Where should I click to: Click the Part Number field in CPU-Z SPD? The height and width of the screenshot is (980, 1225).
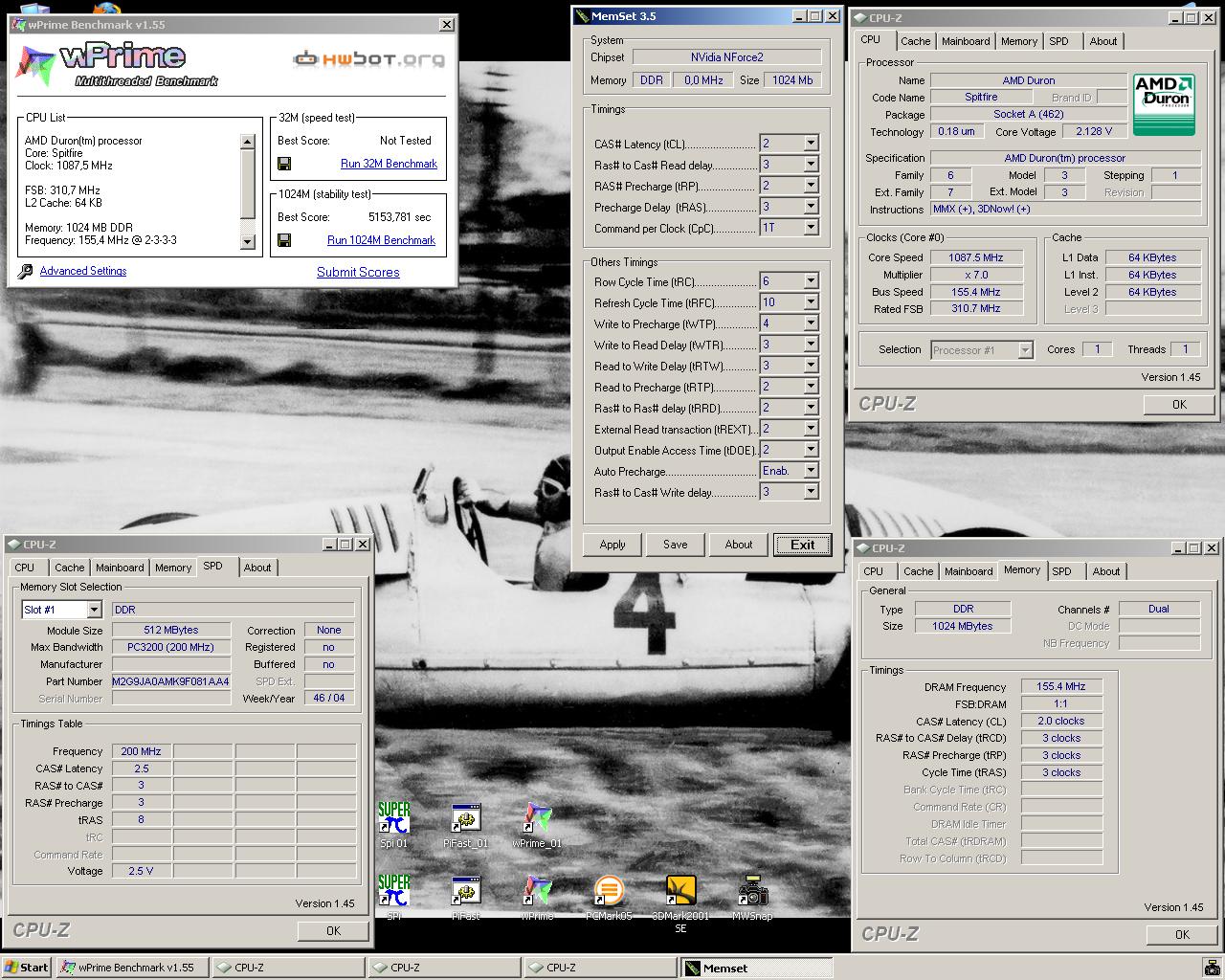click(171, 681)
